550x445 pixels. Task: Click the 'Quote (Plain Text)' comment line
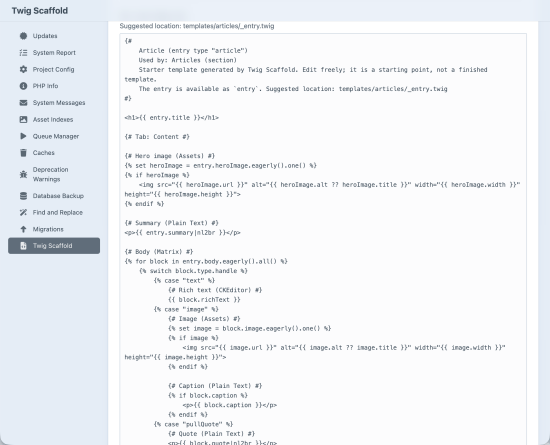point(212,434)
